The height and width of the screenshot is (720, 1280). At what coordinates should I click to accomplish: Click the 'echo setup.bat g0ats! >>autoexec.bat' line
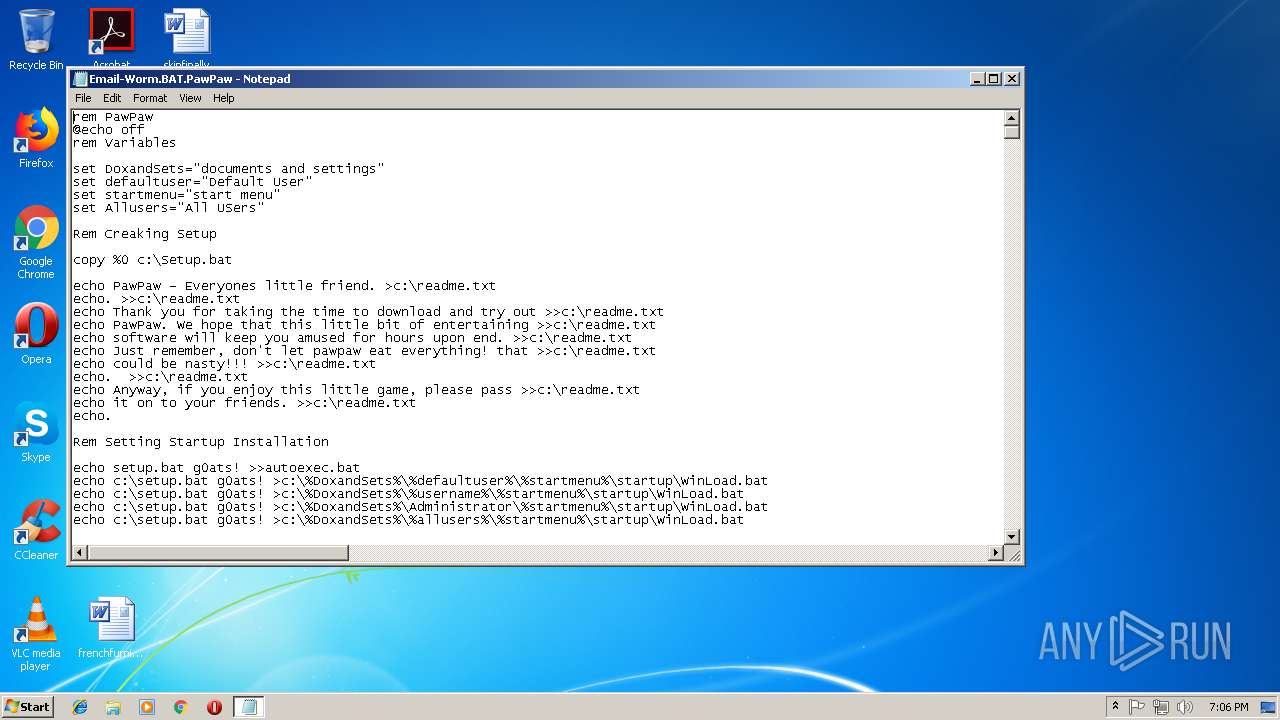click(x=217, y=468)
